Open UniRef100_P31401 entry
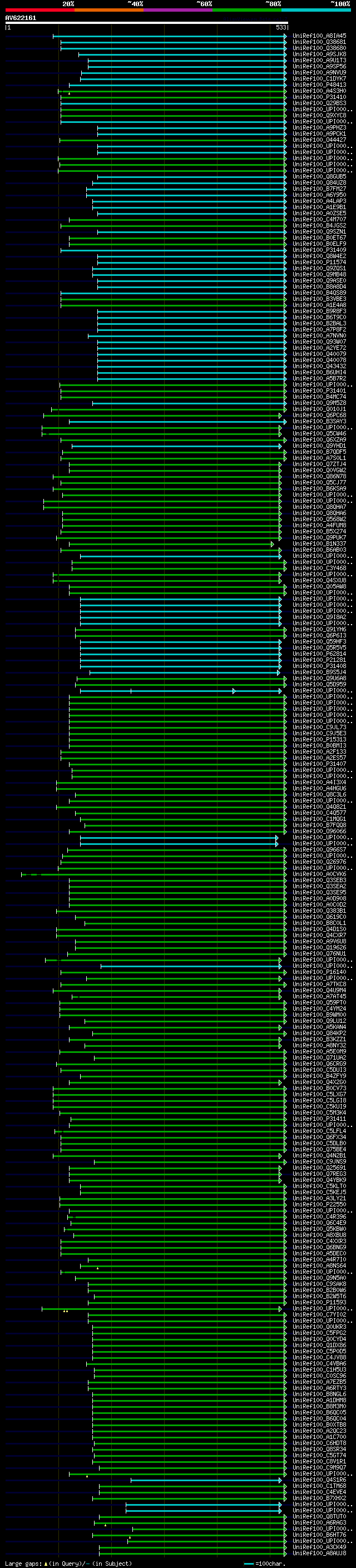The height and width of the screenshot is (1568, 356). (319, 391)
